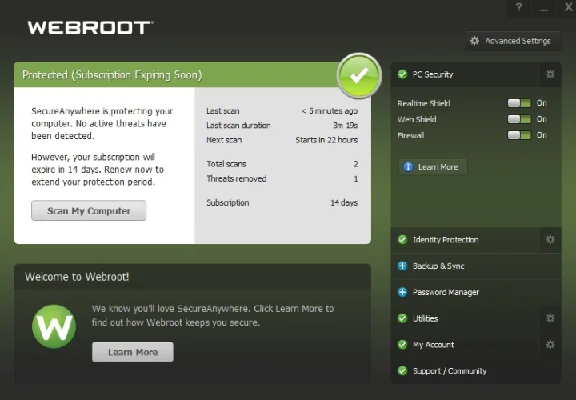Screen dimensions: 576x400
Task: Open Utilities gear settings
Action: [x=550, y=318]
